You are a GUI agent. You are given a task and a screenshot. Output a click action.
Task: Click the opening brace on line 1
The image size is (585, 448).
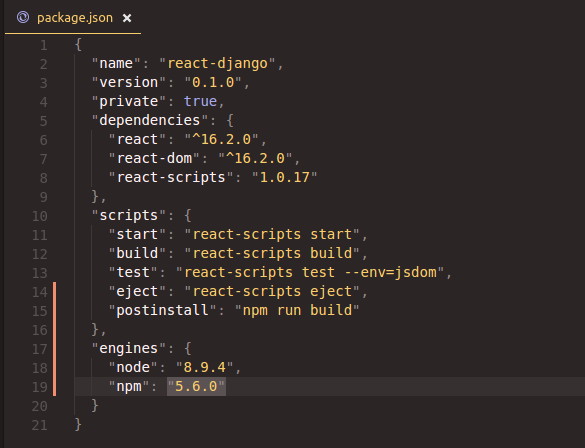click(78, 44)
